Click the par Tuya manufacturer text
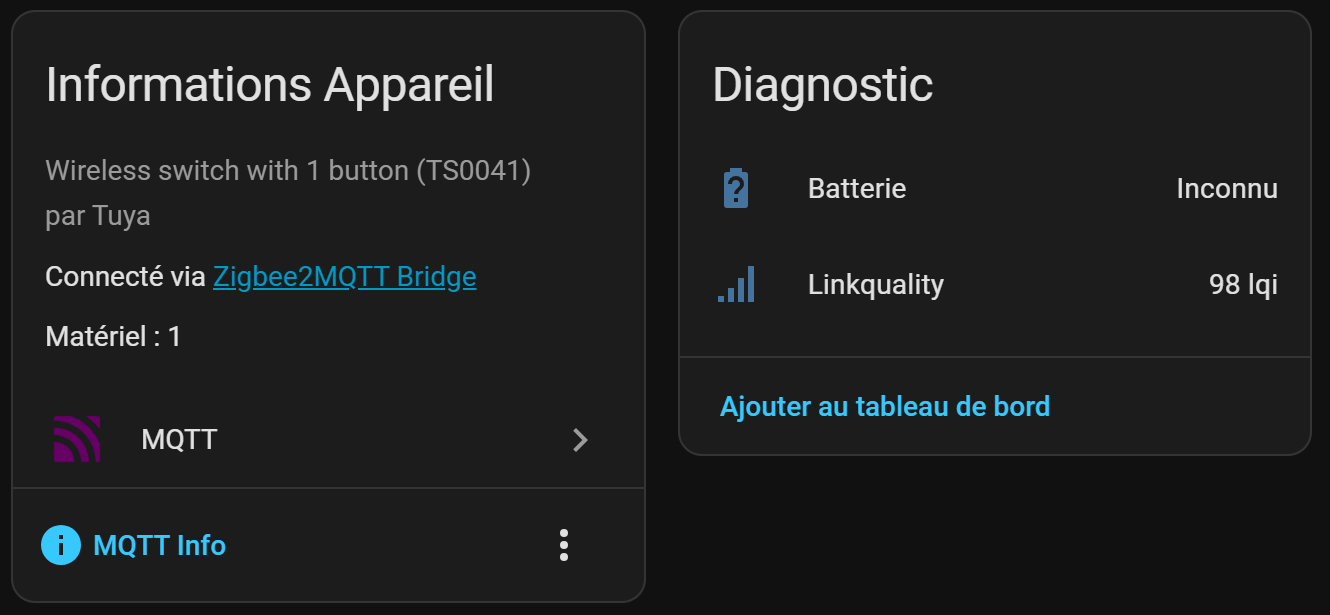 click(98, 216)
